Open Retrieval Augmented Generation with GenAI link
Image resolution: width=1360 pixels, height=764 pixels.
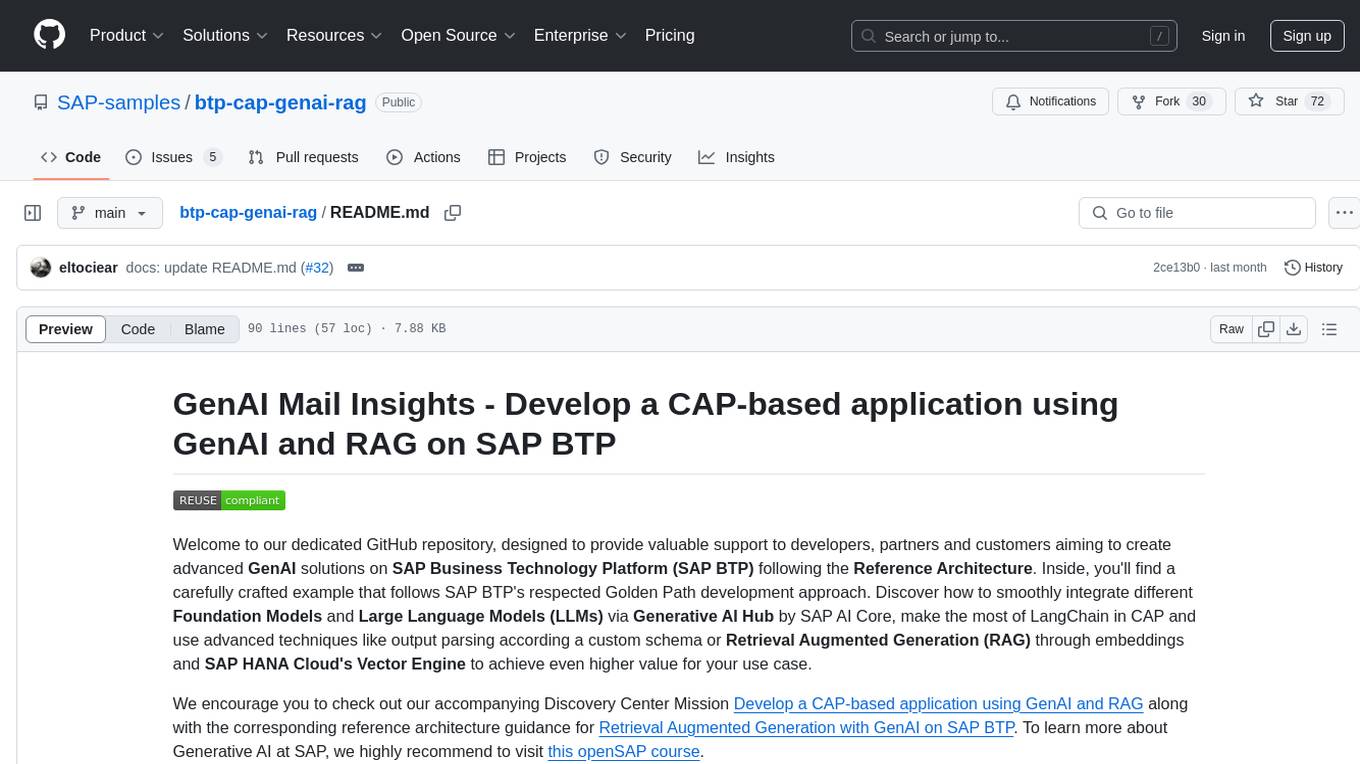[807, 728]
